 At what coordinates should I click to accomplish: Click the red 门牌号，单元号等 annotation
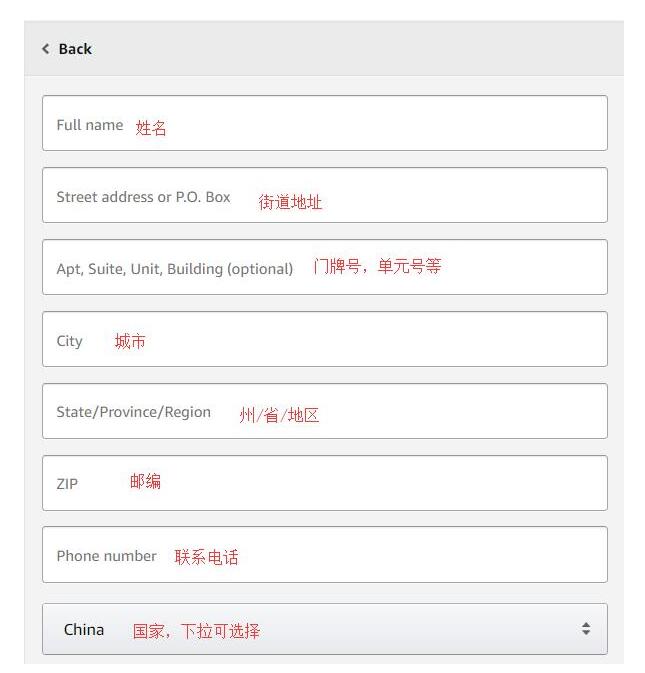[x=377, y=267]
